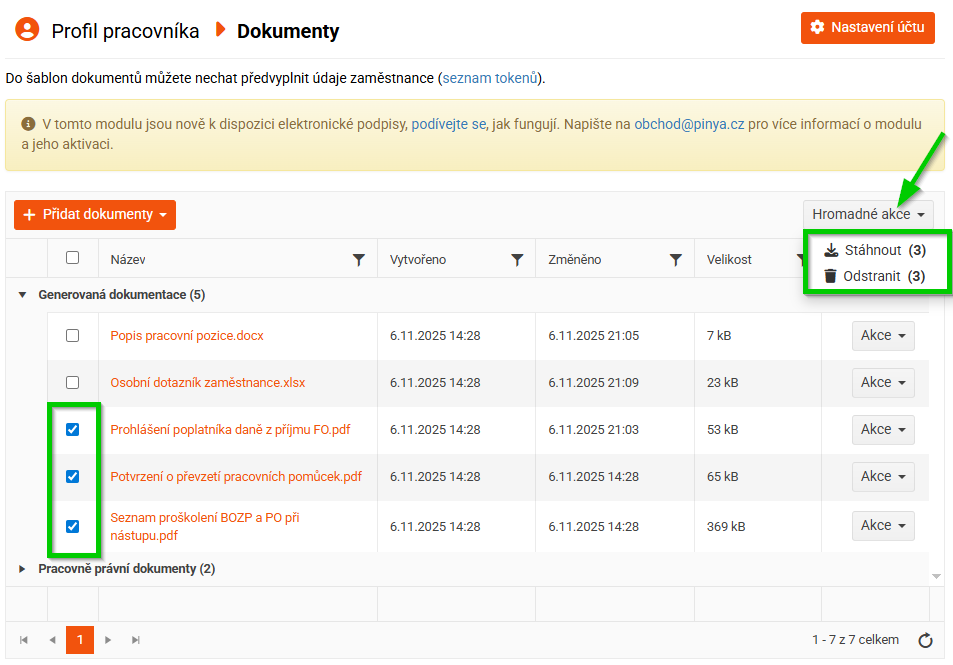Uncheck the Prohlášení poplatníka daně checkbox
This screenshot has width=953, height=665.
click(x=73, y=430)
